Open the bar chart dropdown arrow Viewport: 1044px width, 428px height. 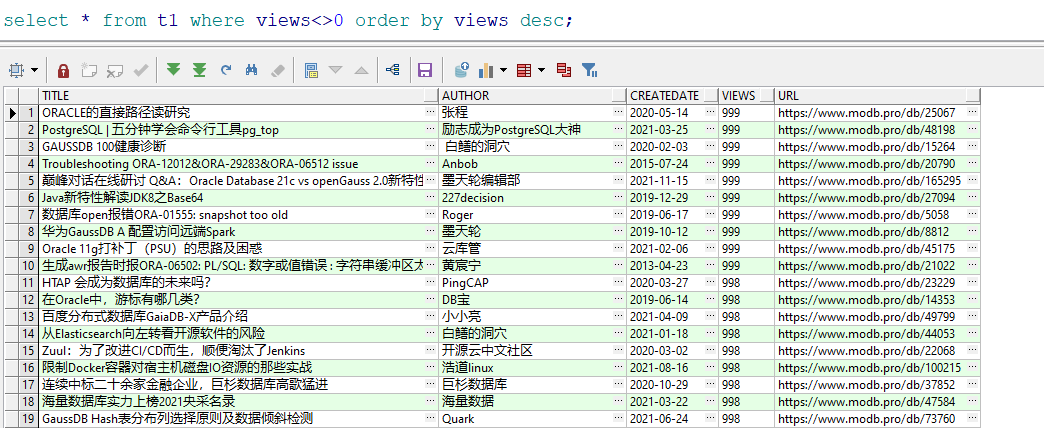(503, 70)
